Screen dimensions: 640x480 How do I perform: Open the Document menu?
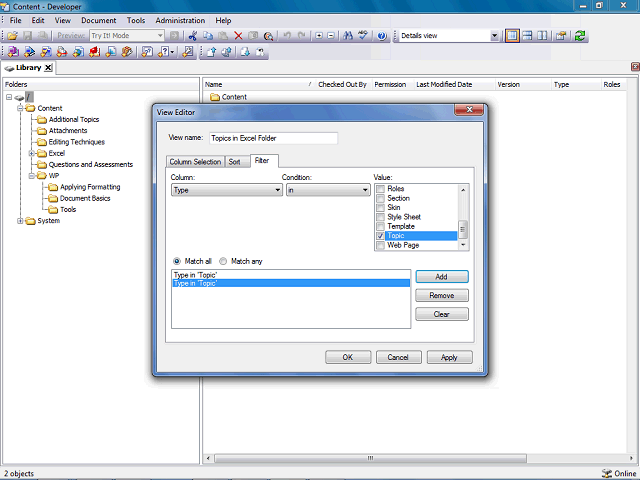[98, 20]
